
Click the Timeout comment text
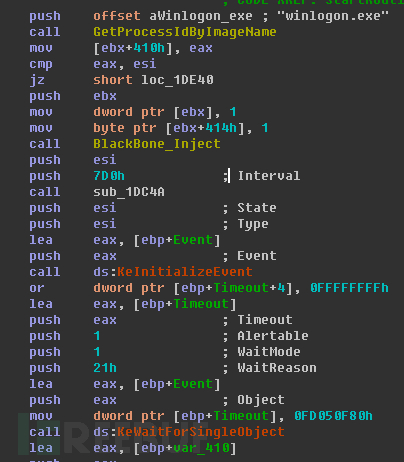coord(265,320)
